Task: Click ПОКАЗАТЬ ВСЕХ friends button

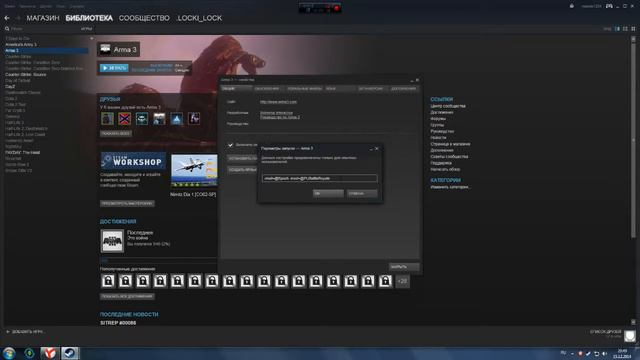Action: click(x=116, y=133)
